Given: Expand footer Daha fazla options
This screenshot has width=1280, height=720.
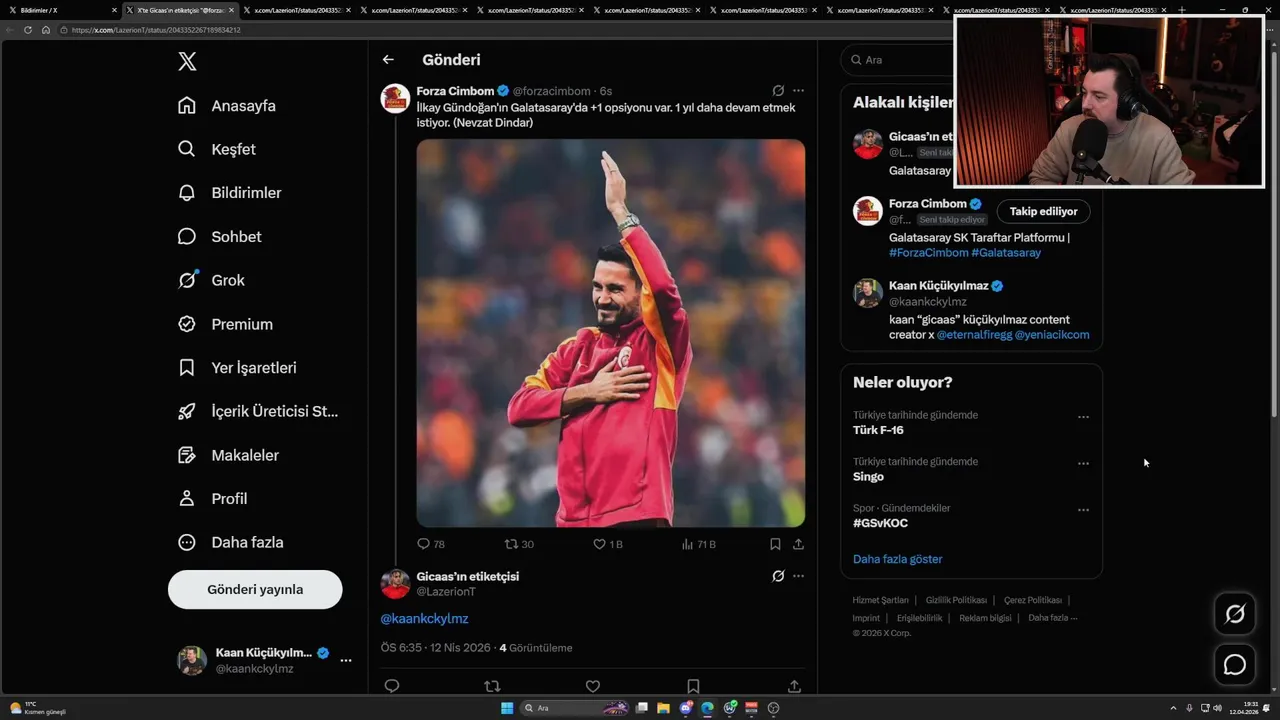Looking at the screenshot, I should 1052,618.
